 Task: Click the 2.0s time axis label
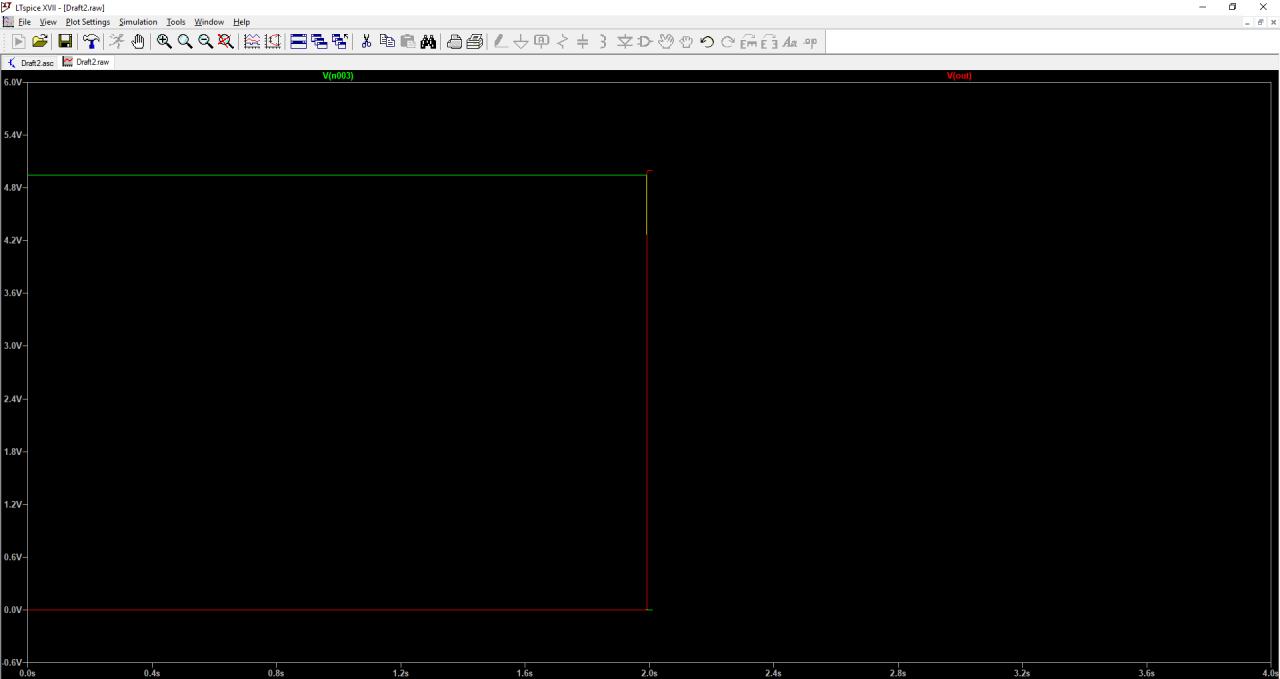(649, 673)
